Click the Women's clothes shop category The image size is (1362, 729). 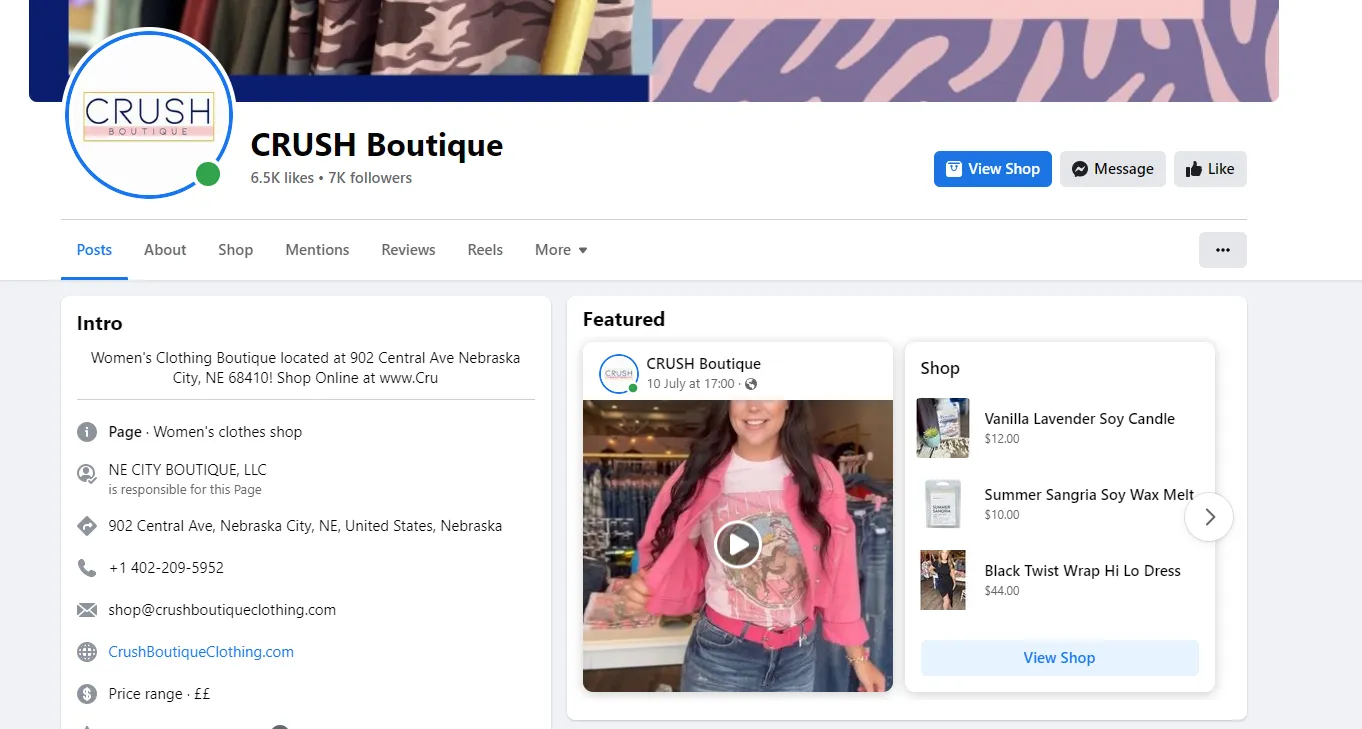point(228,432)
